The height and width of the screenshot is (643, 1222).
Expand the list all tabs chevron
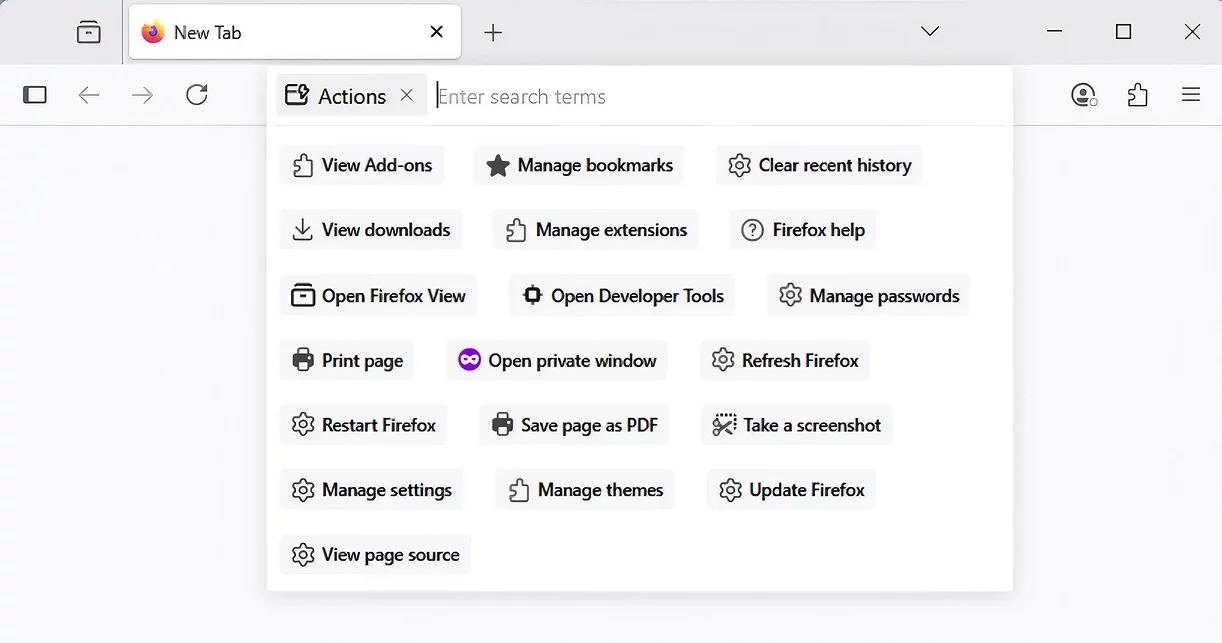(930, 32)
